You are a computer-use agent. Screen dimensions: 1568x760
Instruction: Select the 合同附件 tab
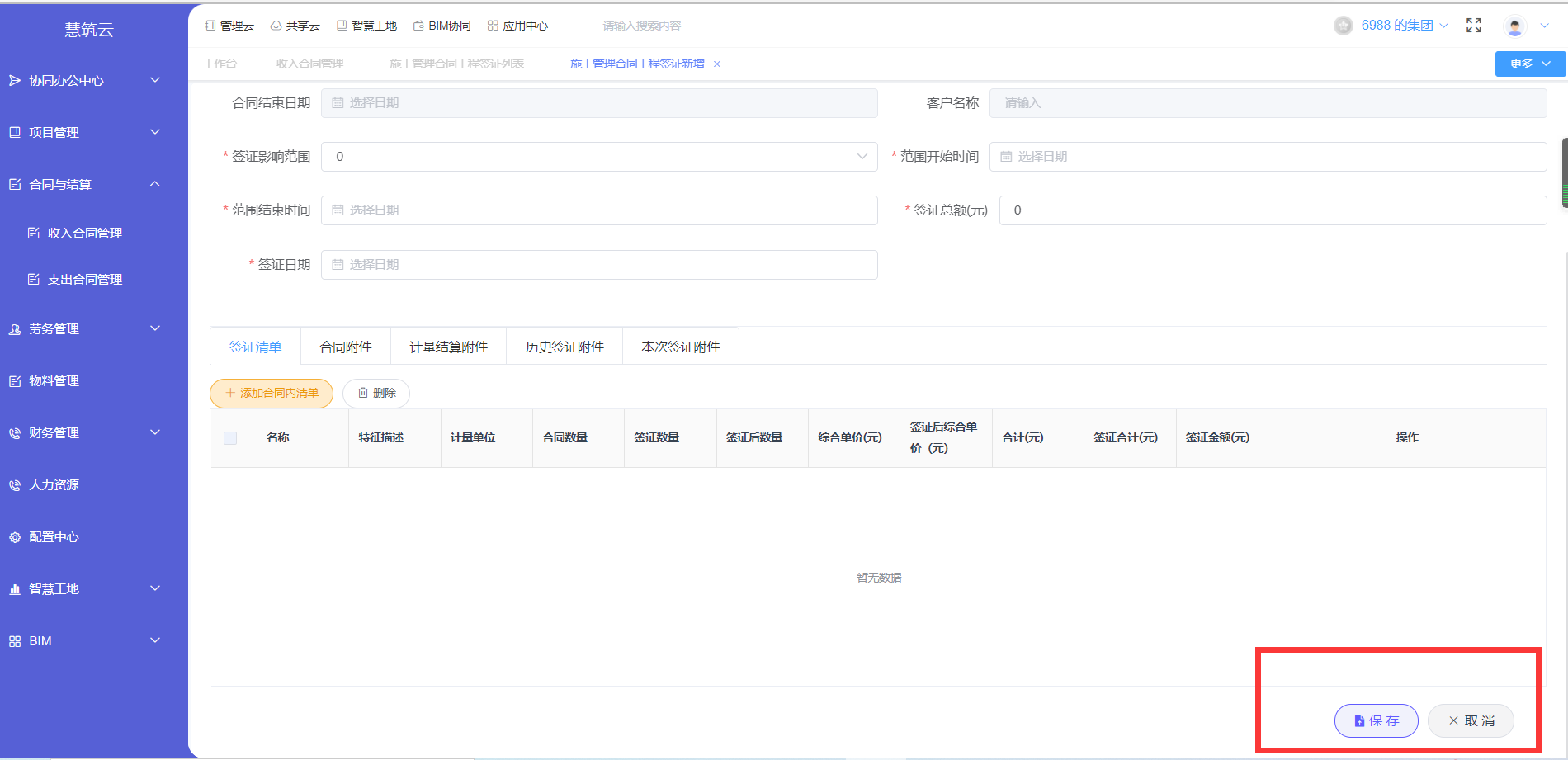point(346,347)
